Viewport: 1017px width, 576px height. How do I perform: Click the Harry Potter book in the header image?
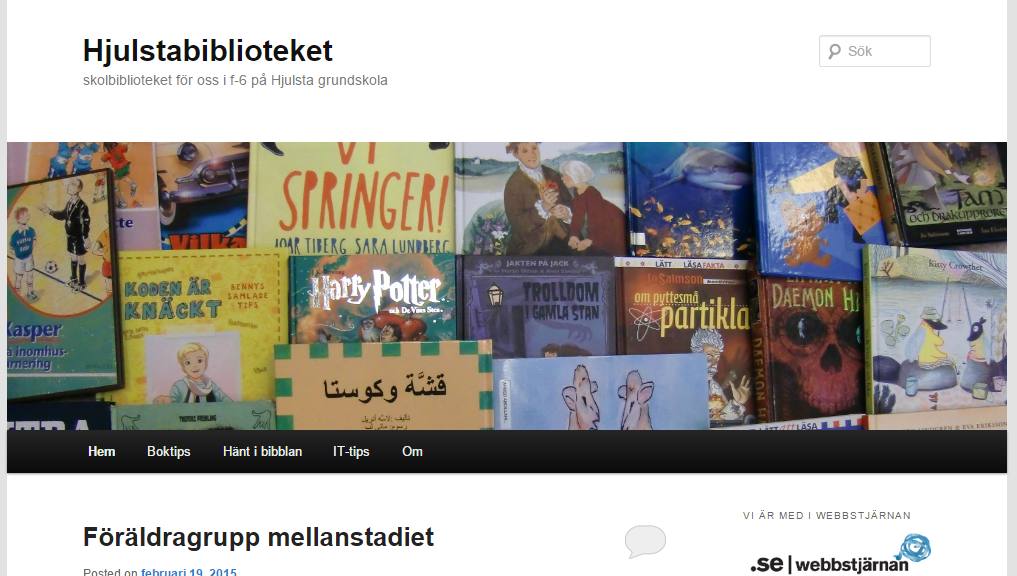[x=373, y=297]
